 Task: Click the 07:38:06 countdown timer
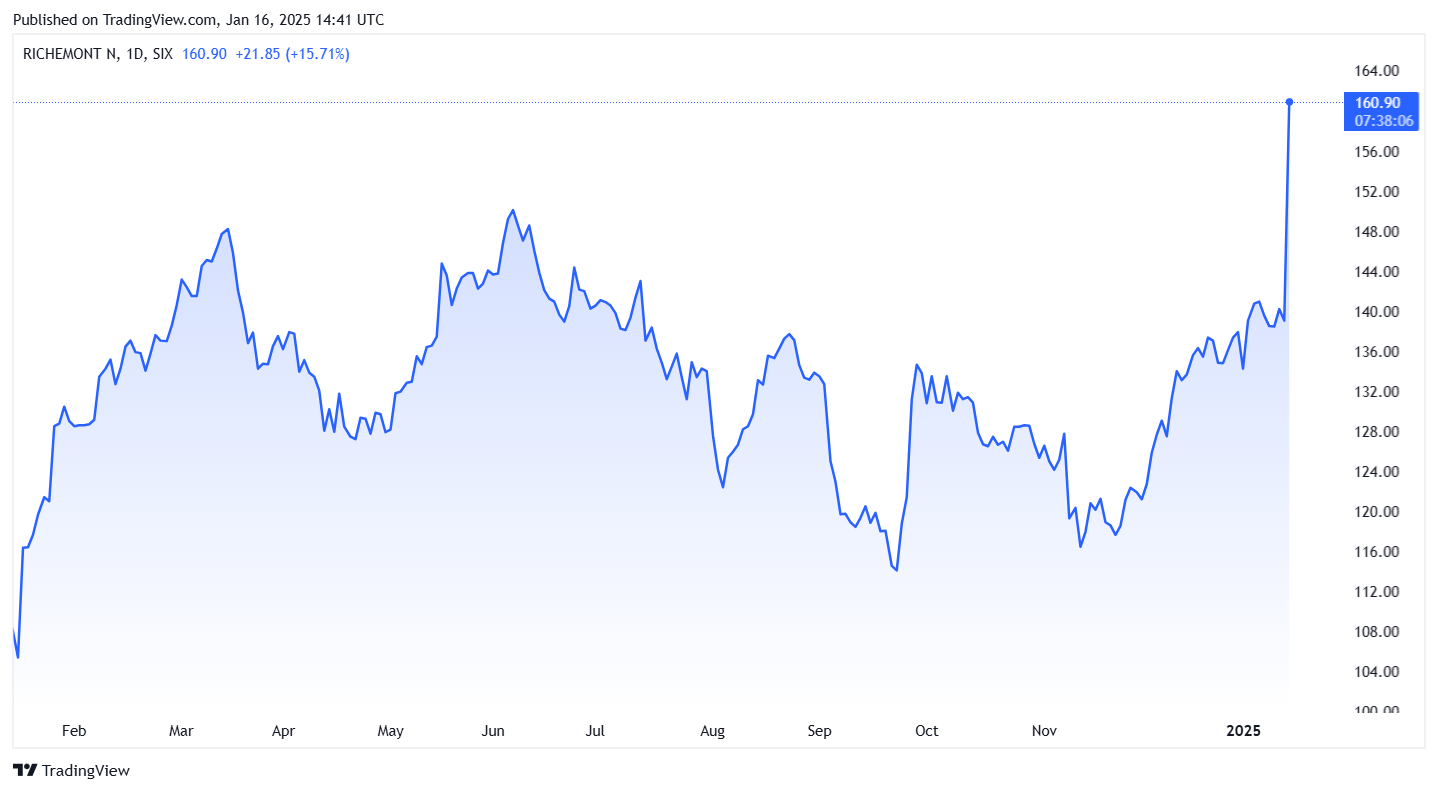[x=1384, y=121]
